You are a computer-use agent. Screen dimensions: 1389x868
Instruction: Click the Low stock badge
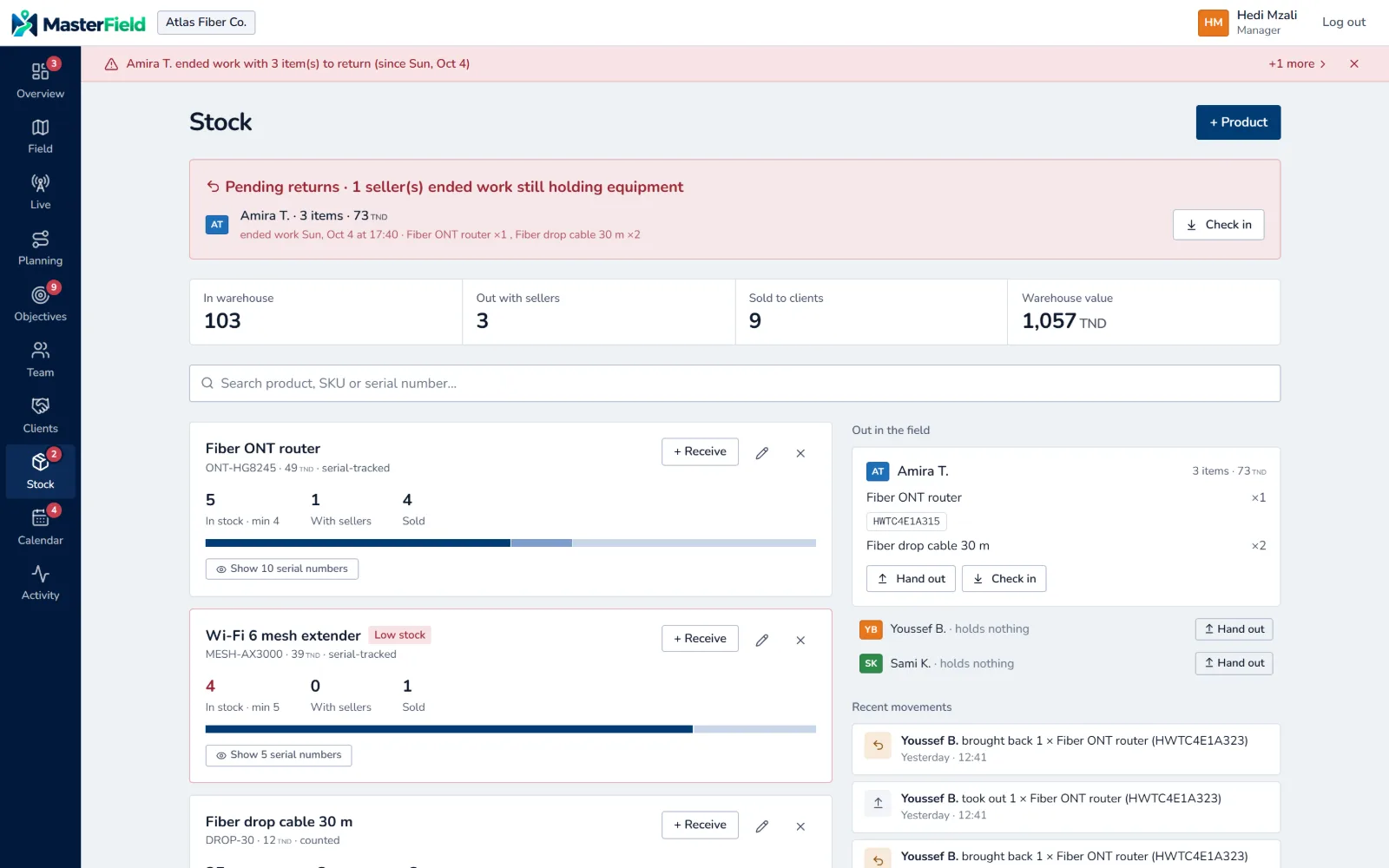point(399,635)
